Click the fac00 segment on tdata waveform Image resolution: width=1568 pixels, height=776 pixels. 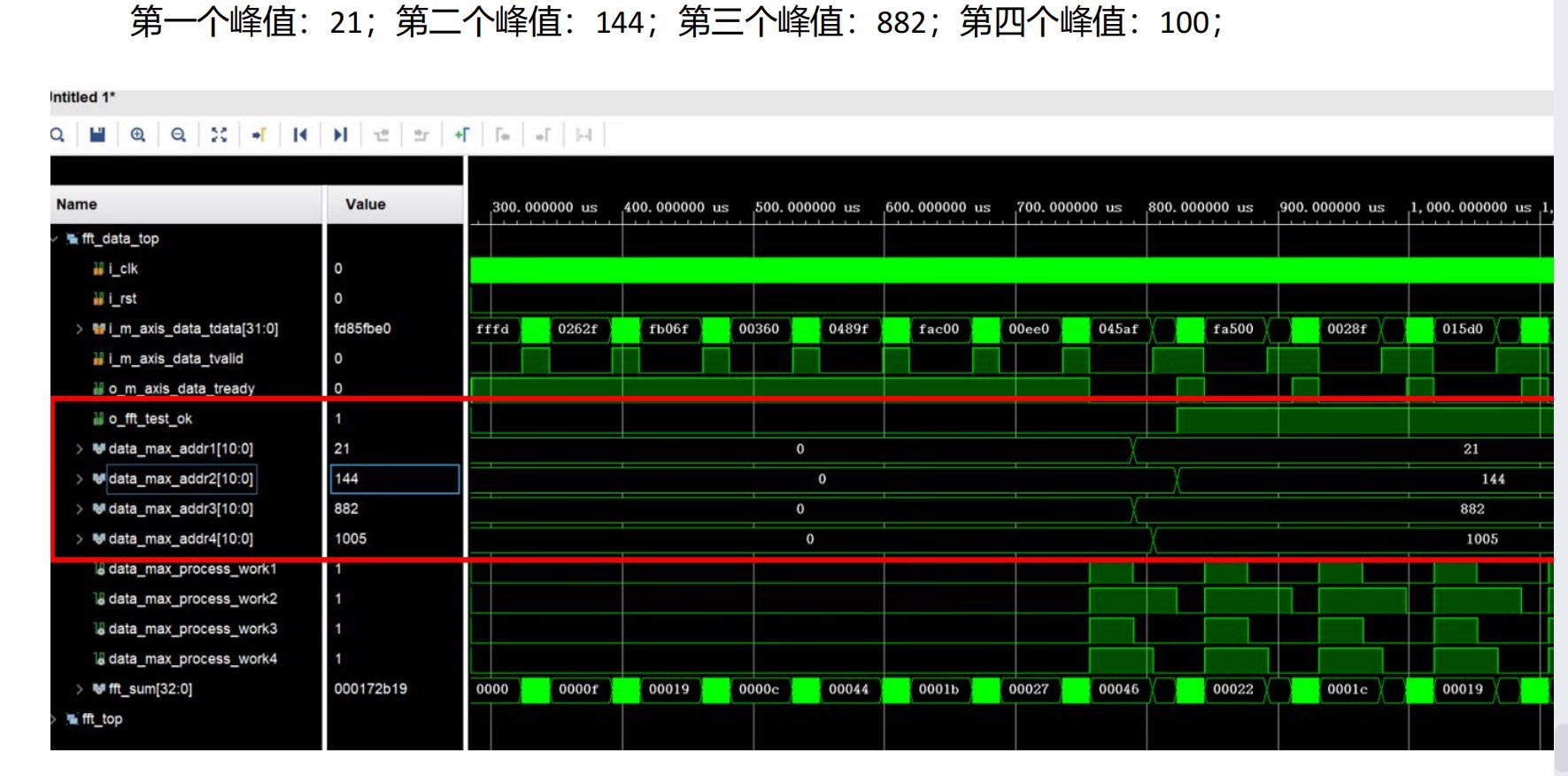[938, 330]
